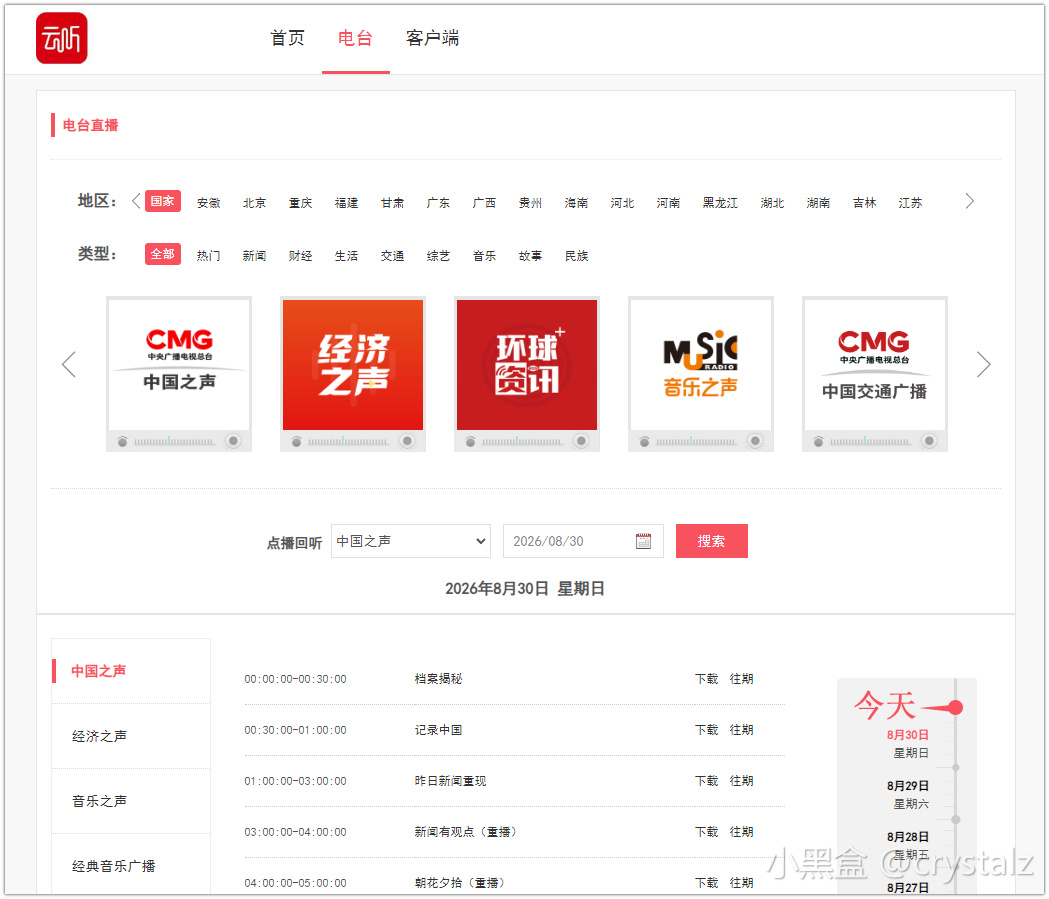1049x899 pixels.
Task: Choose the 吉林 region
Action: [864, 203]
